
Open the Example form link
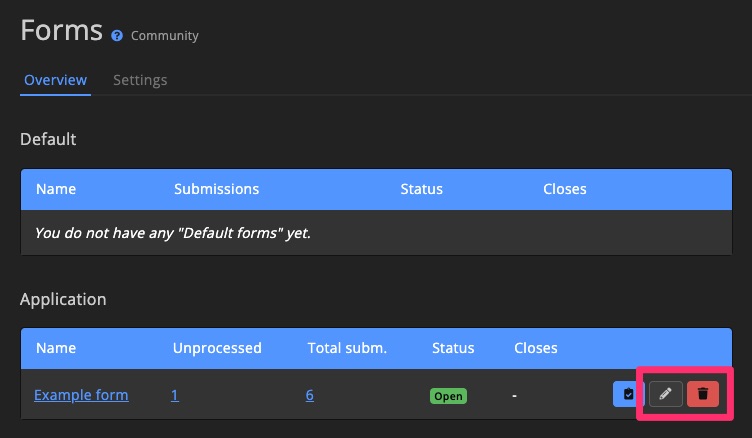pos(81,395)
